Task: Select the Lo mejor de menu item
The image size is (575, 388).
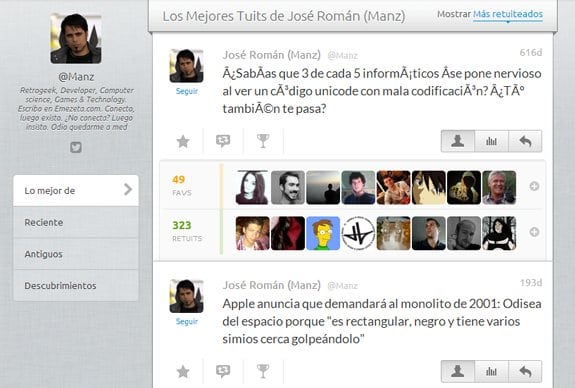Action: pos(76,190)
